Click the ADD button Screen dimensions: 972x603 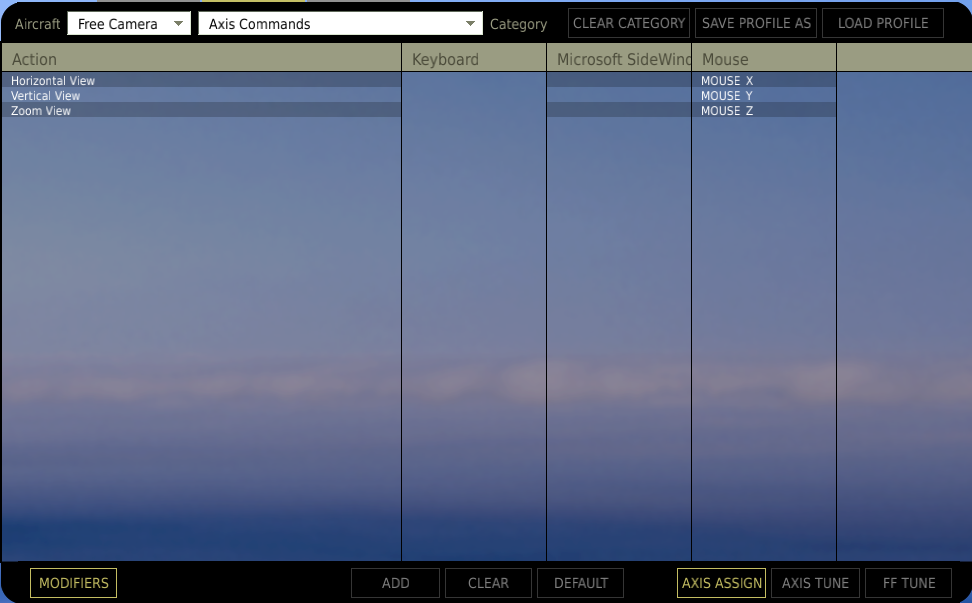point(395,583)
